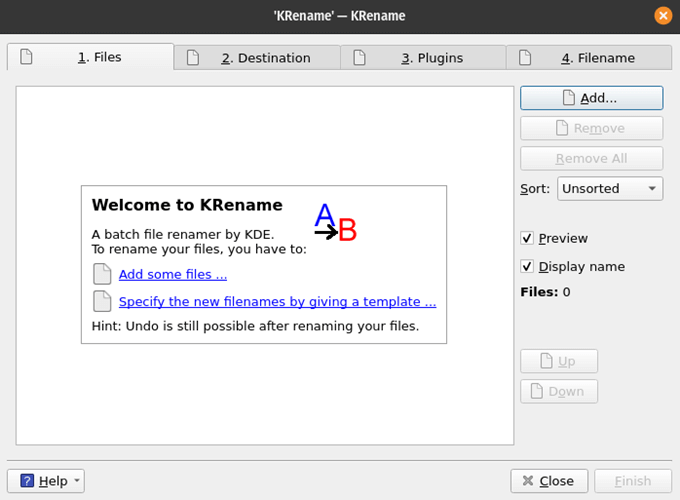This screenshot has width=680, height=500.
Task: Open the 'Specify the new filenames' template link
Action: pyautogui.click(x=278, y=301)
